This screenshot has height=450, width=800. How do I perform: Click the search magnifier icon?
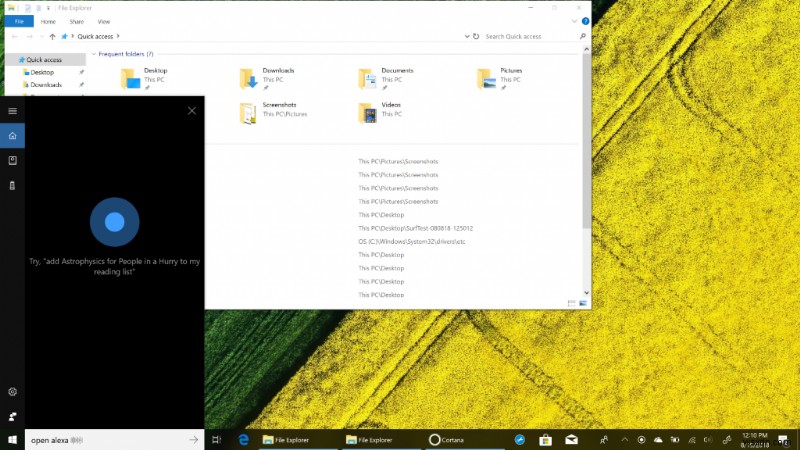coord(583,36)
